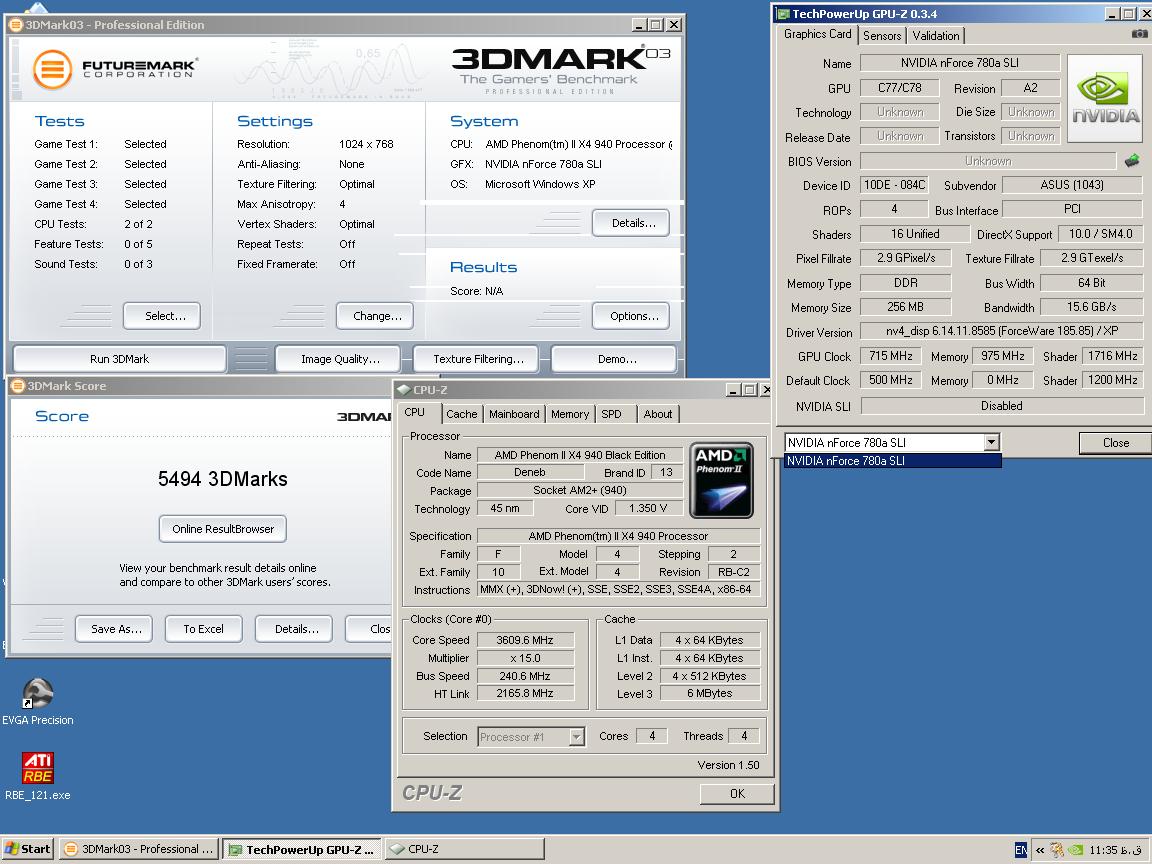The image size is (1152, 864).
Task: Click the BIOS save chip icon in GPU-Z
Action: pos(1132,160)
